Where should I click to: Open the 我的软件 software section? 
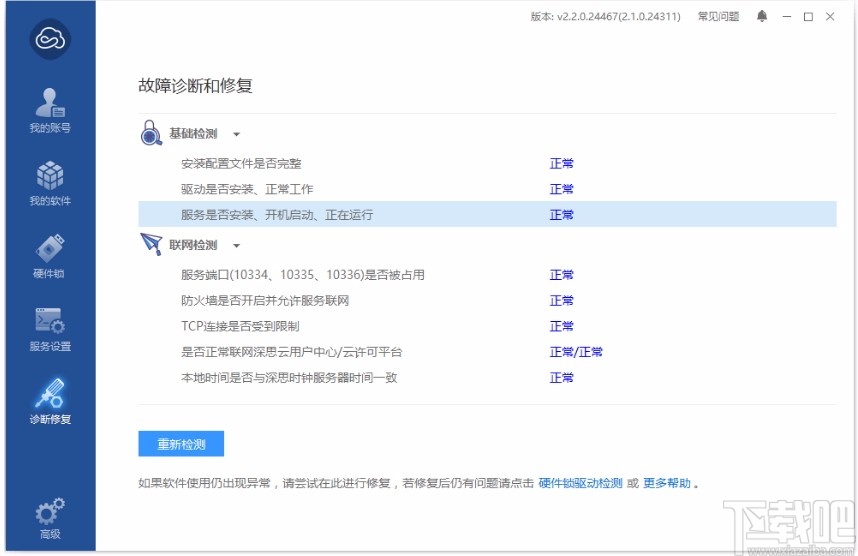(50, 183)
